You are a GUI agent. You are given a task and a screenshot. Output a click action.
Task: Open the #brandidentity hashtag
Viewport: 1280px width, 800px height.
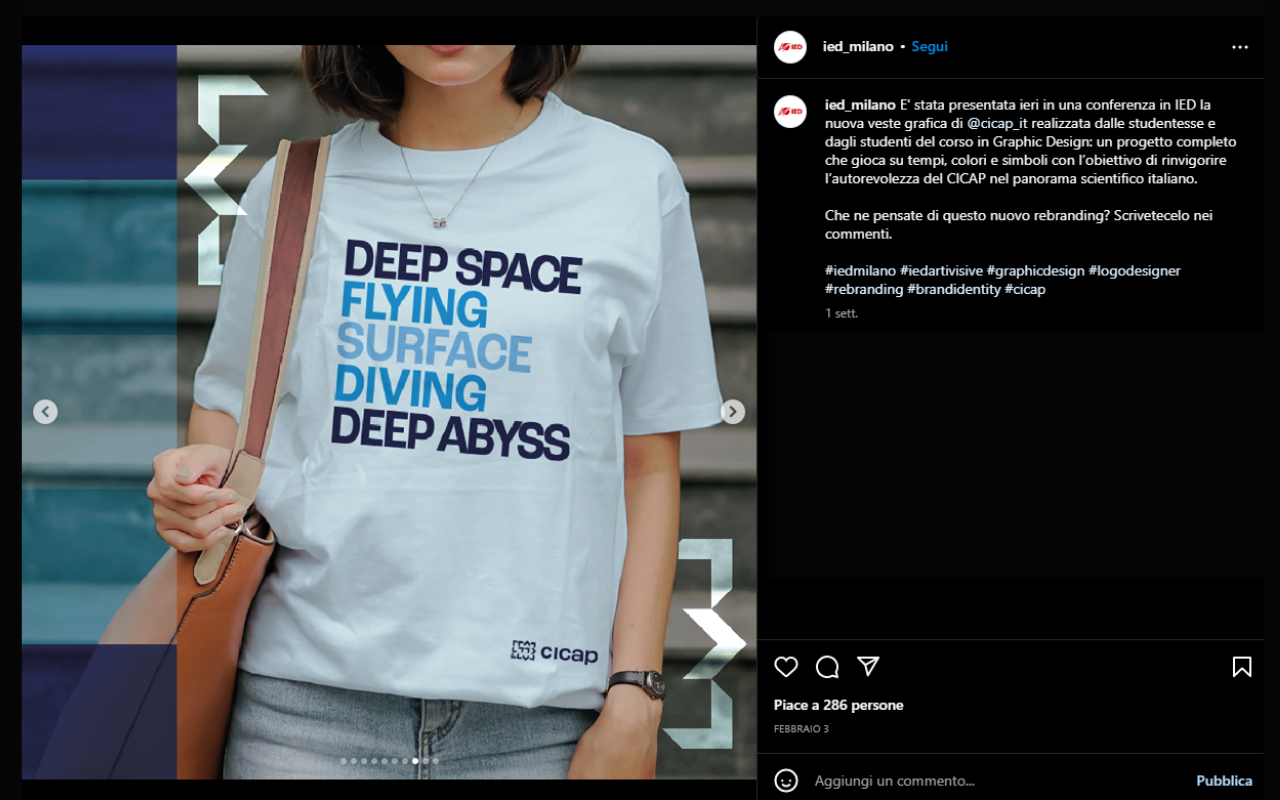(954, 289)
